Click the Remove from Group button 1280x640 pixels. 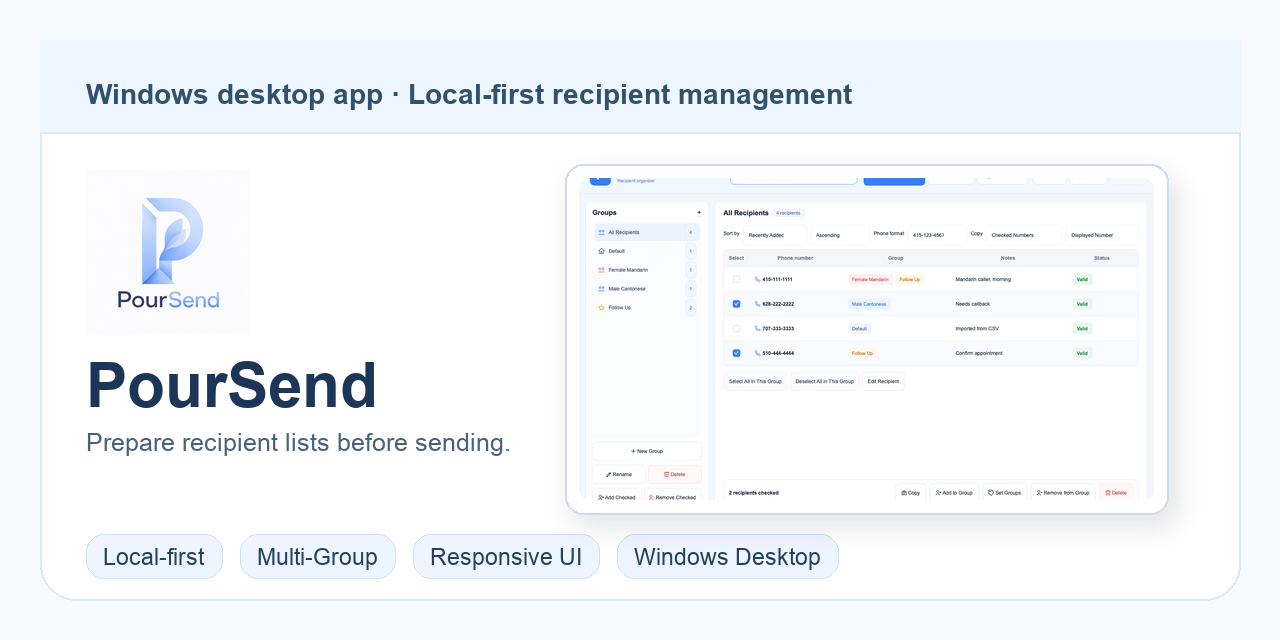pyautogui.click(x=1063, y=492)
